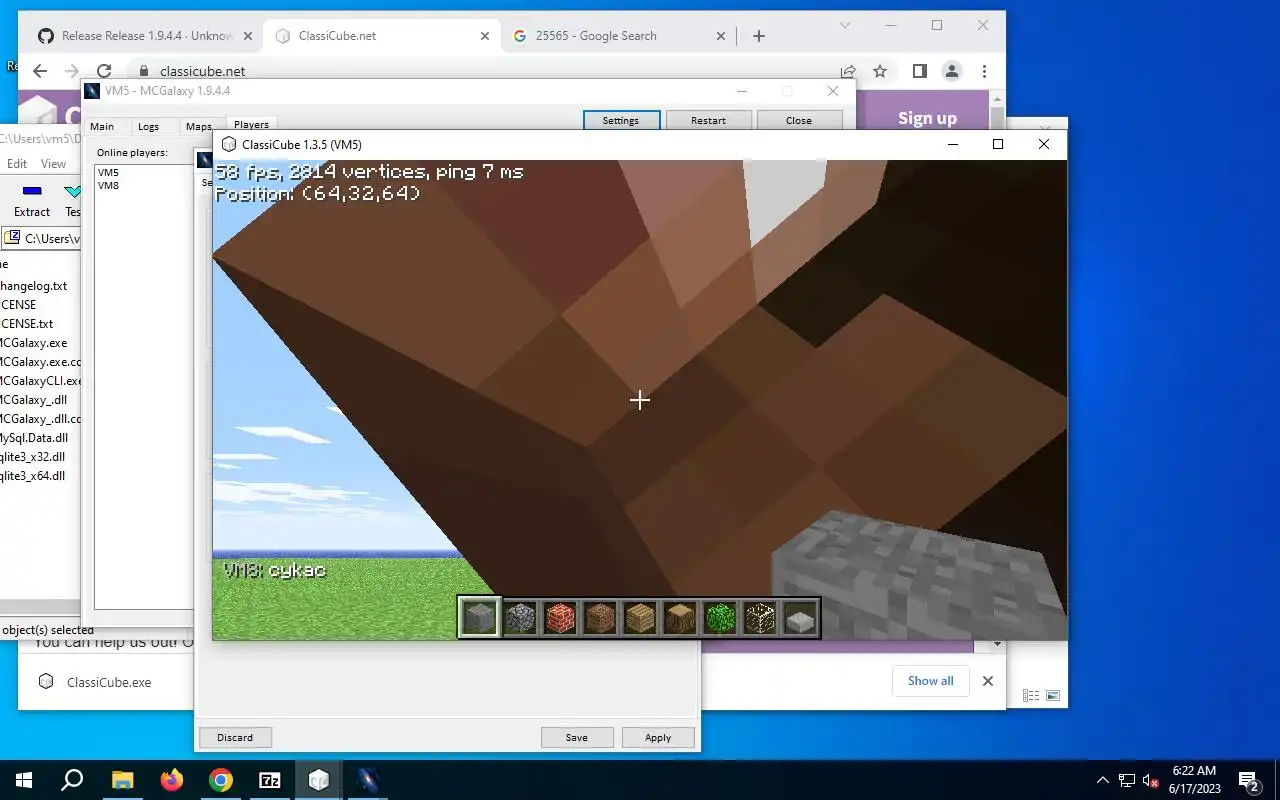The image size is (1280, 800).
Task: Open the Logs tab in MCGalaxy
Action: coord(148,126)
